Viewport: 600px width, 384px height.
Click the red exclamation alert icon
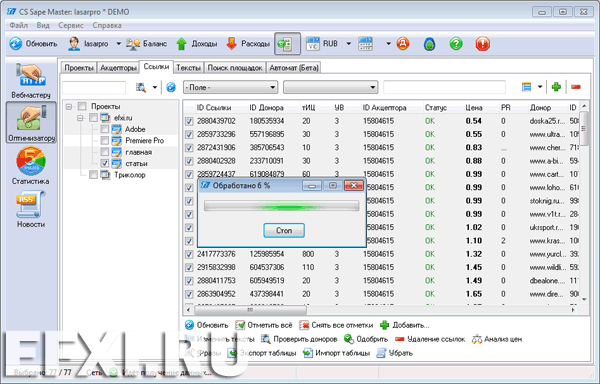(x=483, y=44)
